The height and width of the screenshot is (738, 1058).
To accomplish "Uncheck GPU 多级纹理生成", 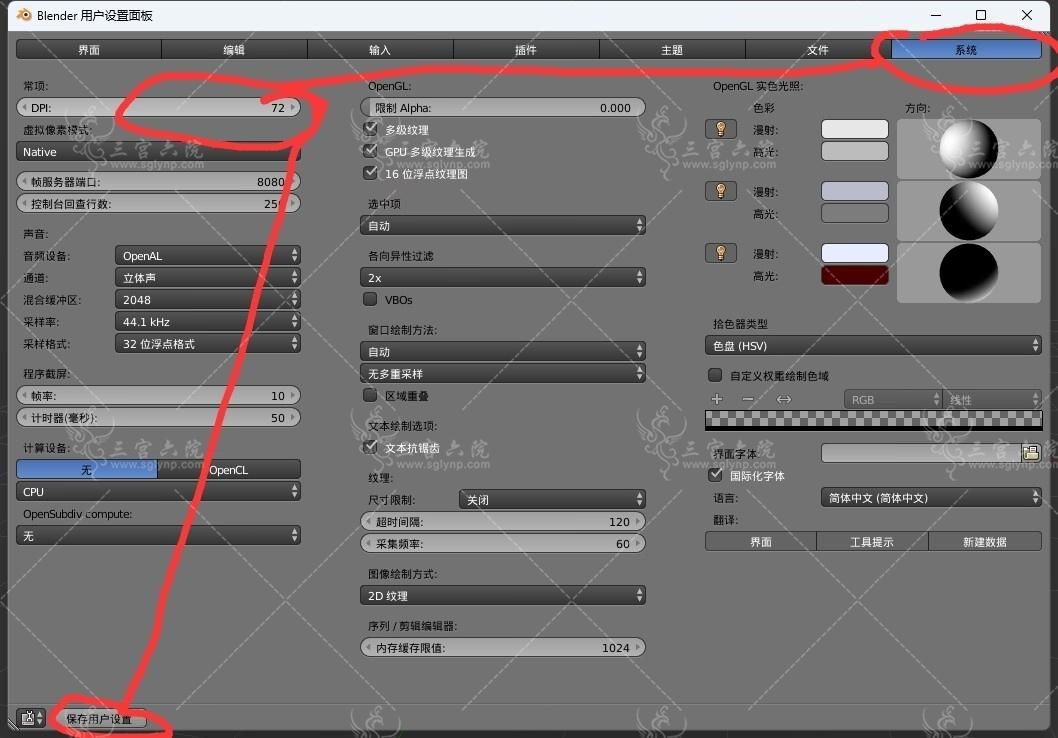I will (x=370, y=151).
